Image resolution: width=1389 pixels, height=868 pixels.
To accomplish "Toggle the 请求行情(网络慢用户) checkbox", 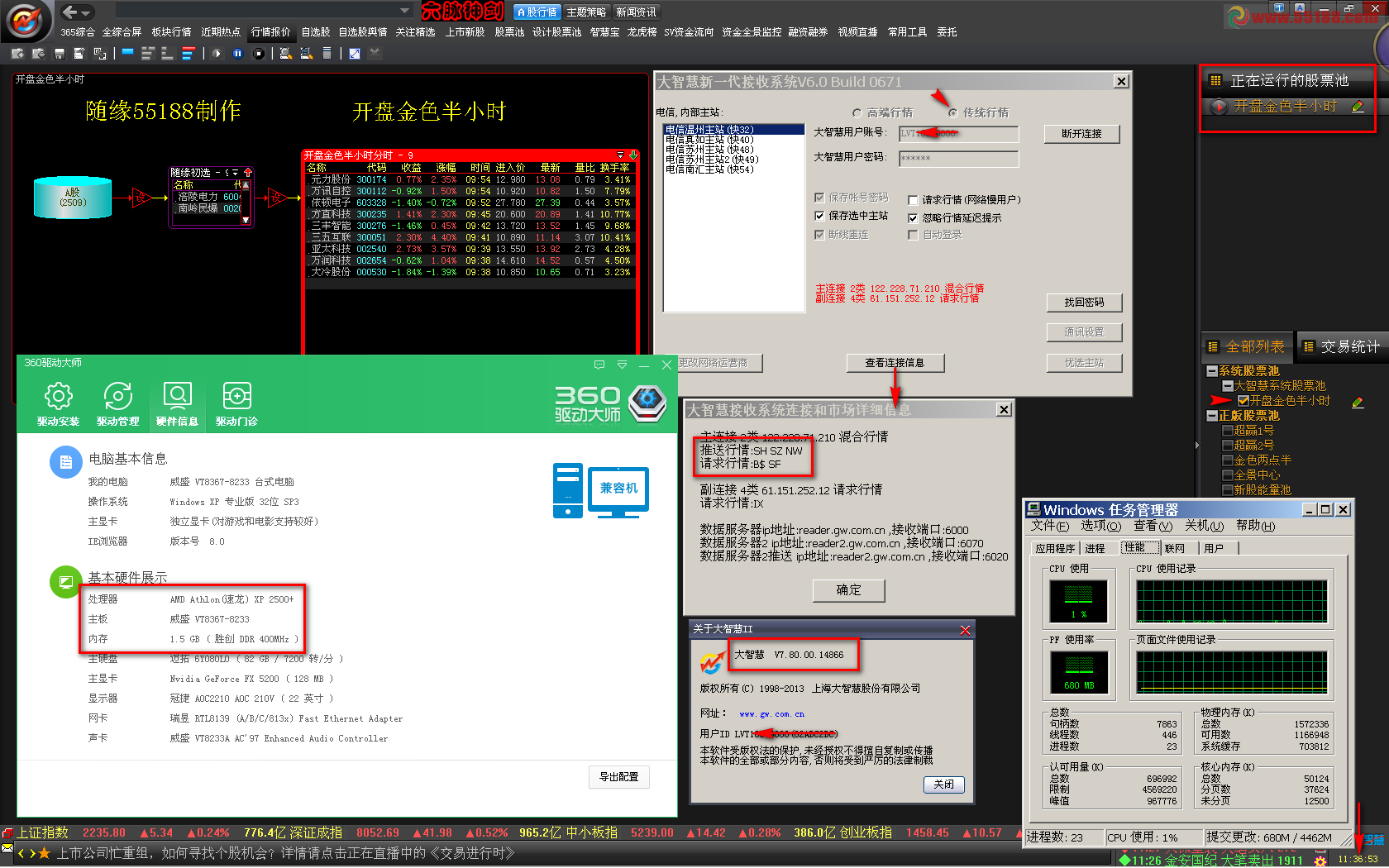I will click(x=913, y=200).
